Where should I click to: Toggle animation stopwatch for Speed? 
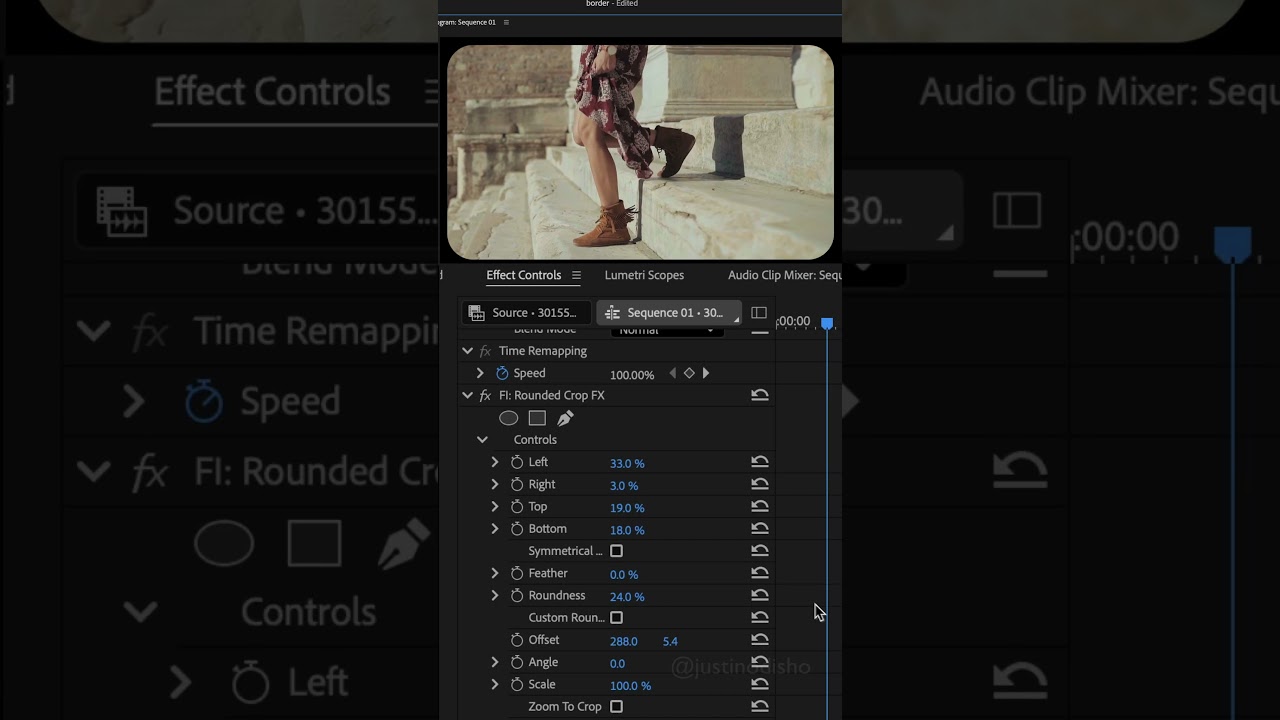click(x=502, y=373)
